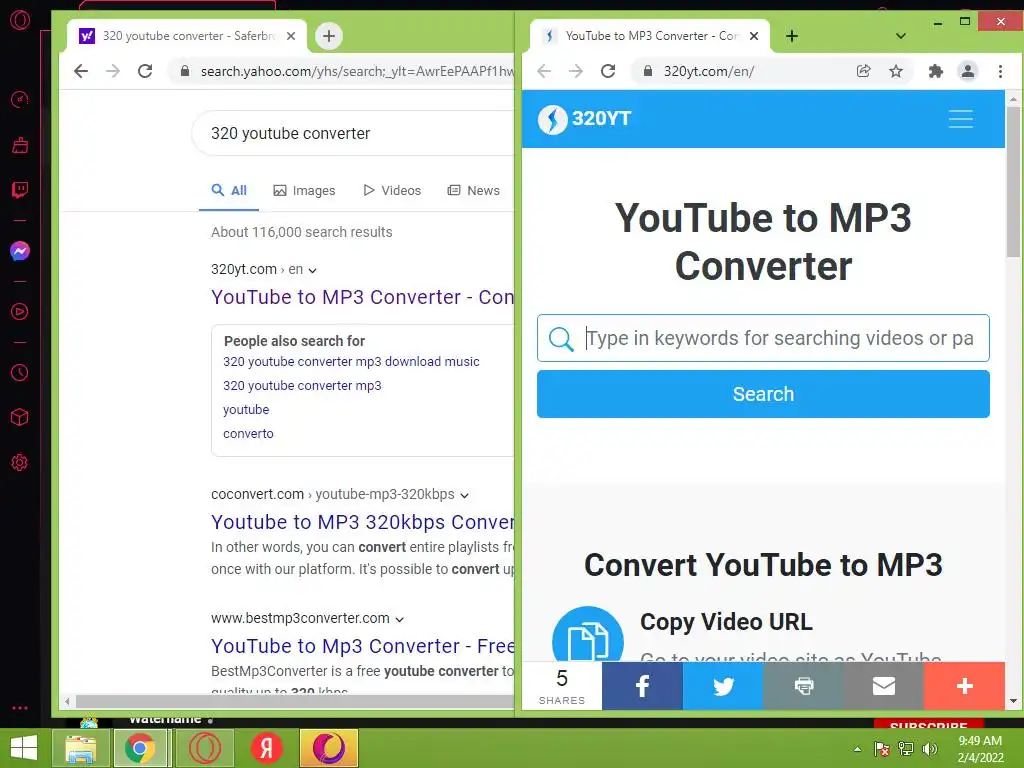Click the Yahoo address bar URL

tap(357, 71)
